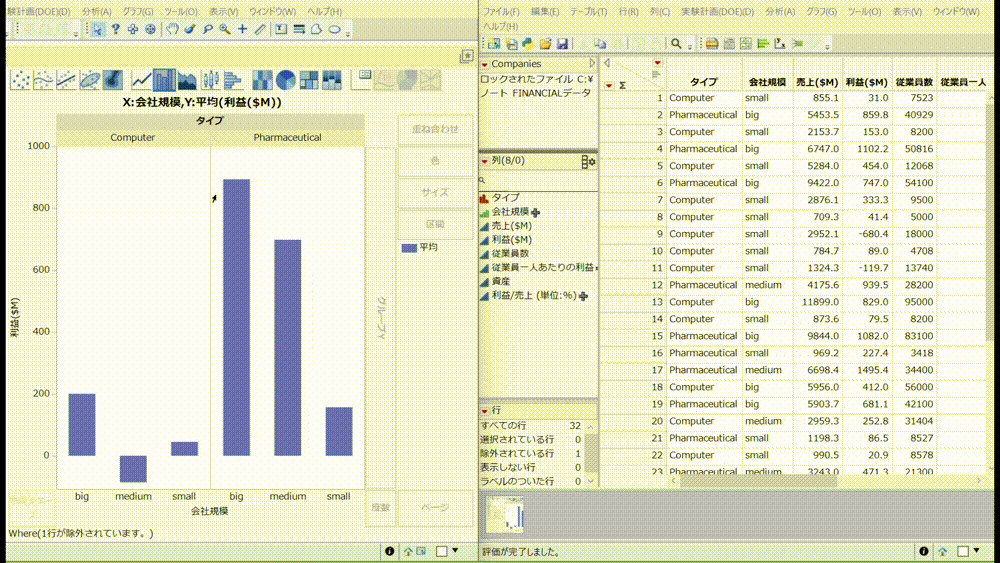
Task: Select 売上($M) in the columns list
Action: [511, 226]
